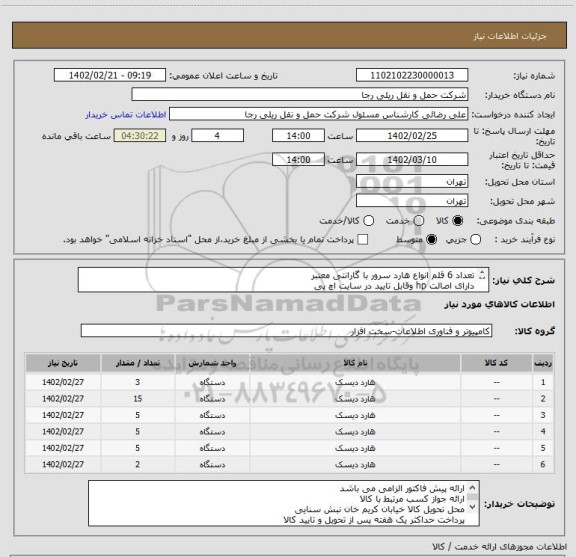This screenshot has height=557, width=576.
Task: Click the remaining days field showing 4
Action: pyautogui.click(x=217, y=136)
